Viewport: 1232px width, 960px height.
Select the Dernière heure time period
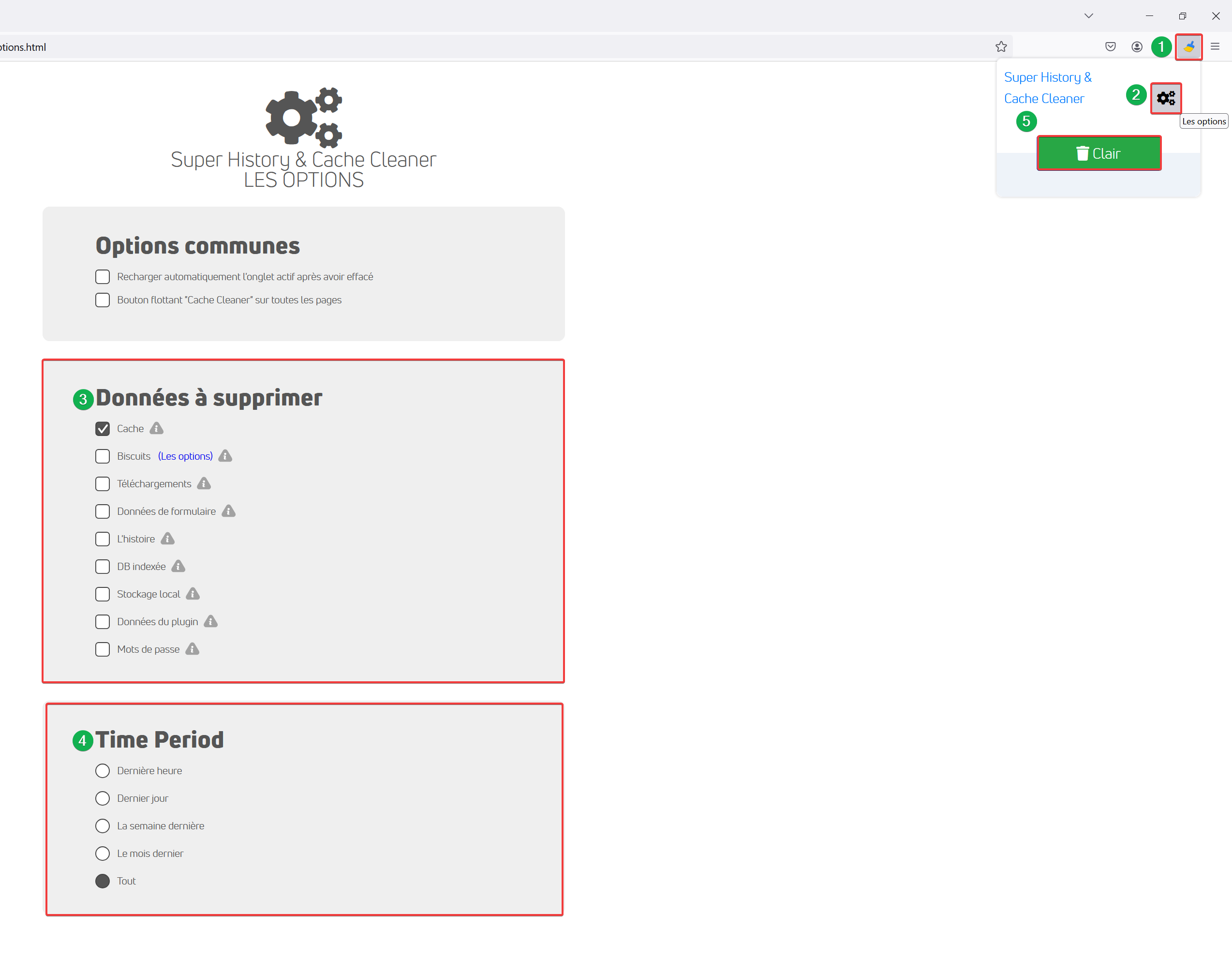pos(102,770)
